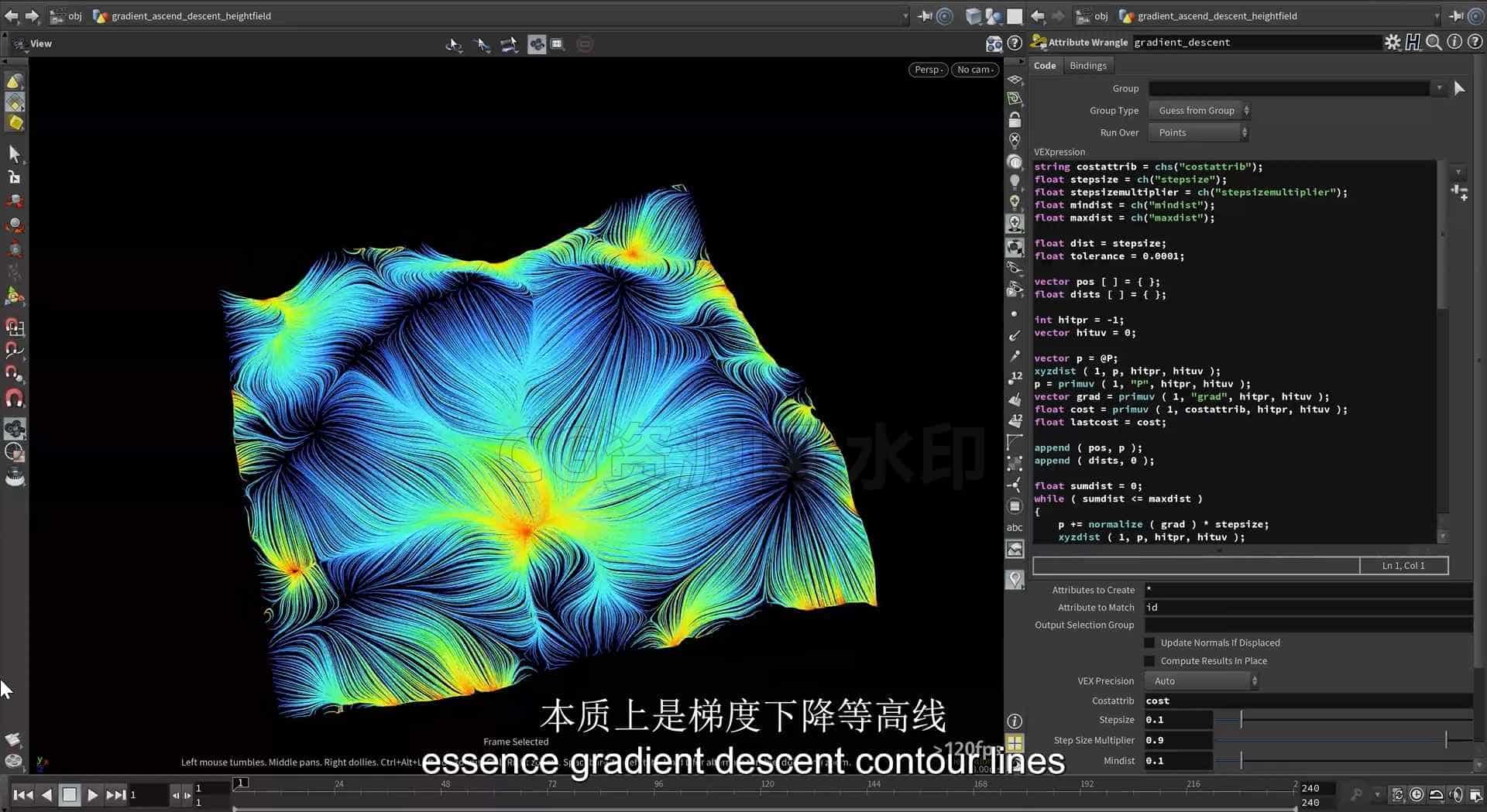Switch to the Code tab

(x=1045, y=66)
